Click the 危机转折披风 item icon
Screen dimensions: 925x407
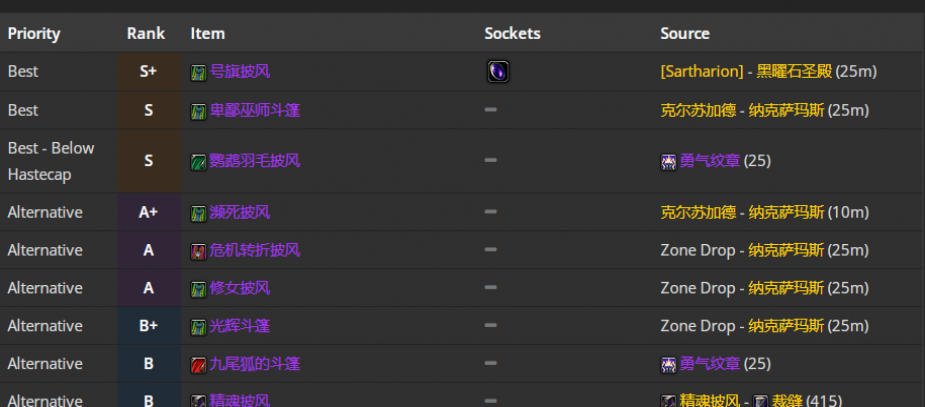[x=198, y=252]
